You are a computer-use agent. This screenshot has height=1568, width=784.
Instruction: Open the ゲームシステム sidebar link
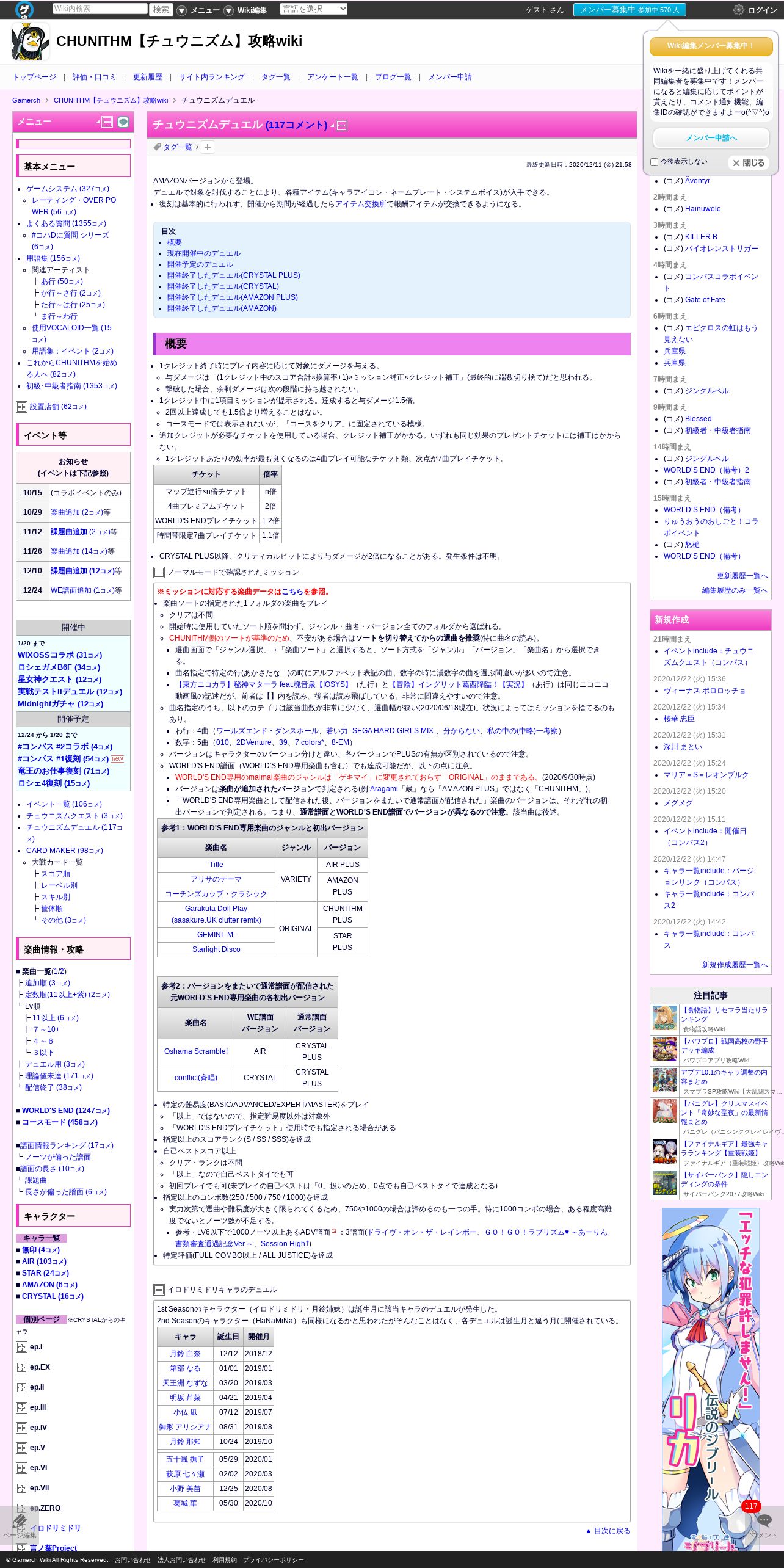tap(68, 189)
